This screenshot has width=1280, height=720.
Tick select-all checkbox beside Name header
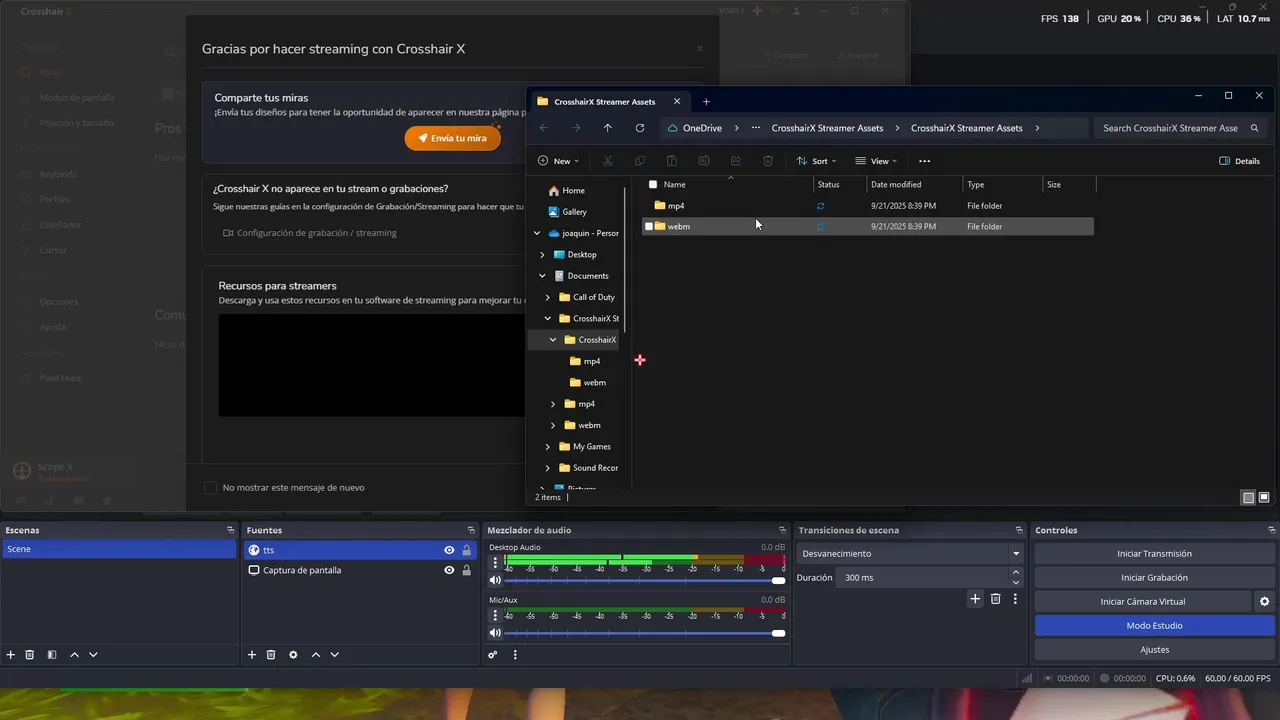[653, 184]
